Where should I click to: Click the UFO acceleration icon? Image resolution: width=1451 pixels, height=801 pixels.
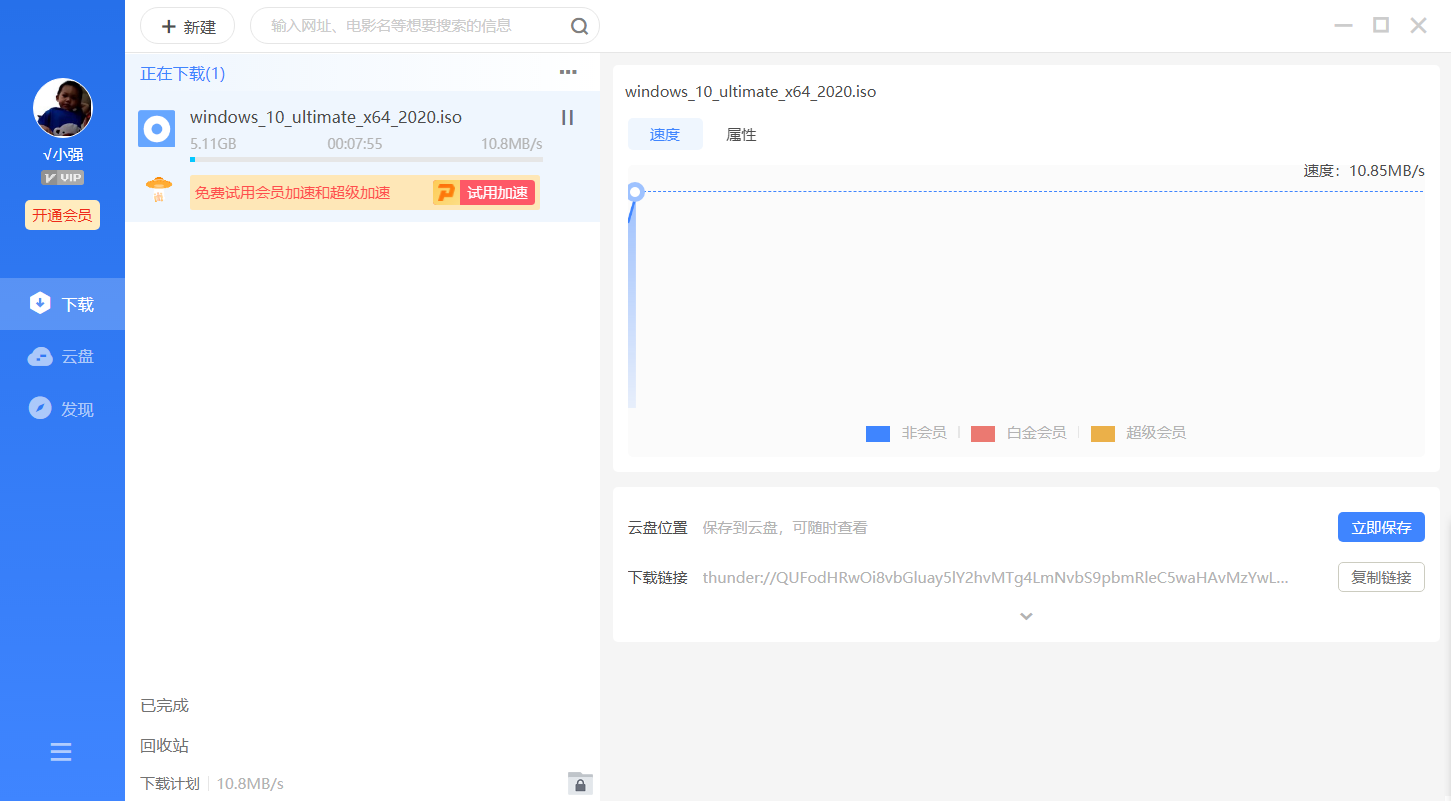[158, 190]
